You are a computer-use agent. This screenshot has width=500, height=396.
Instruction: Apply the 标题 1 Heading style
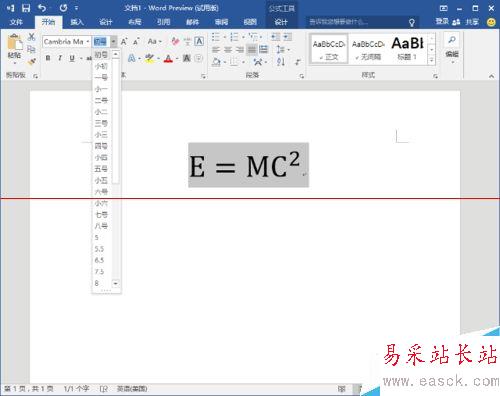(x=407, y=49)
